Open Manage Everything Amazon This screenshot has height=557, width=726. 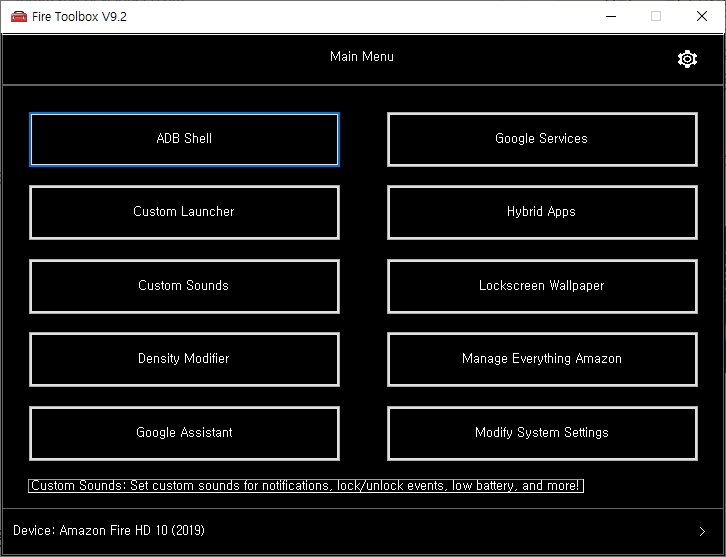pos(542,359)
